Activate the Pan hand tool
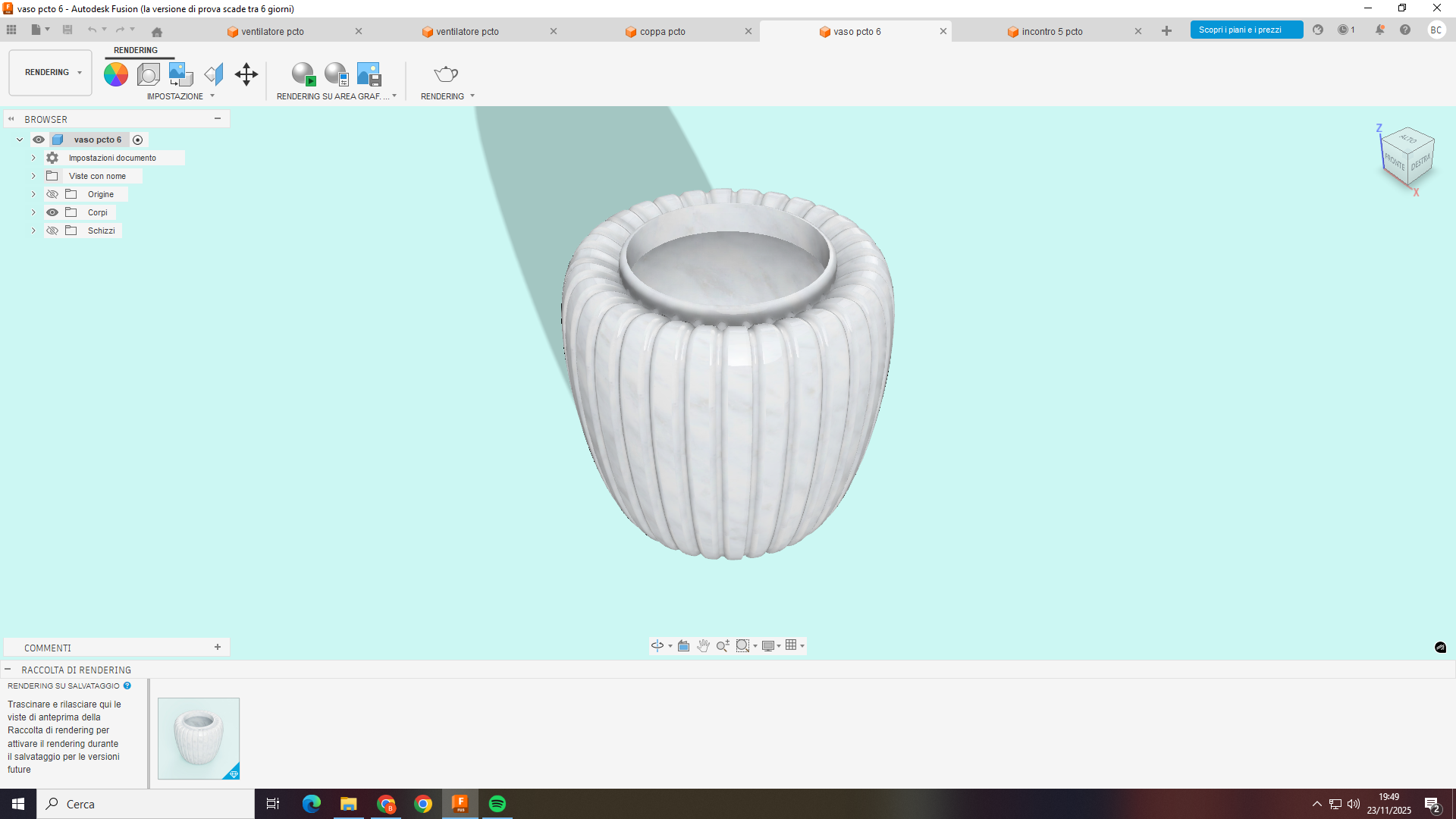 (x=703, y=645)
